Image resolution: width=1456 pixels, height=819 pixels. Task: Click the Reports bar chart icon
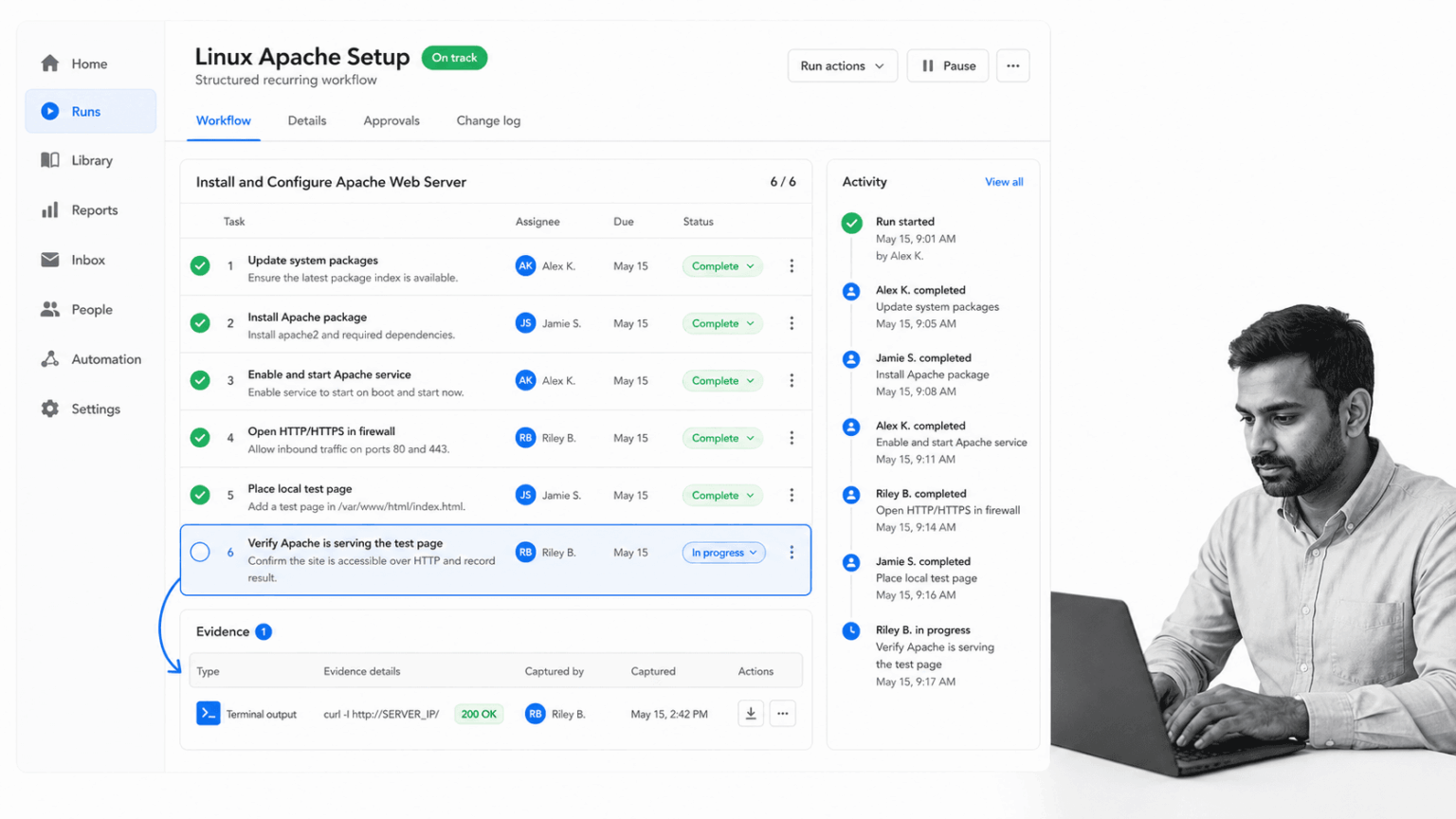pyautogui.click(x=50, y=210)
